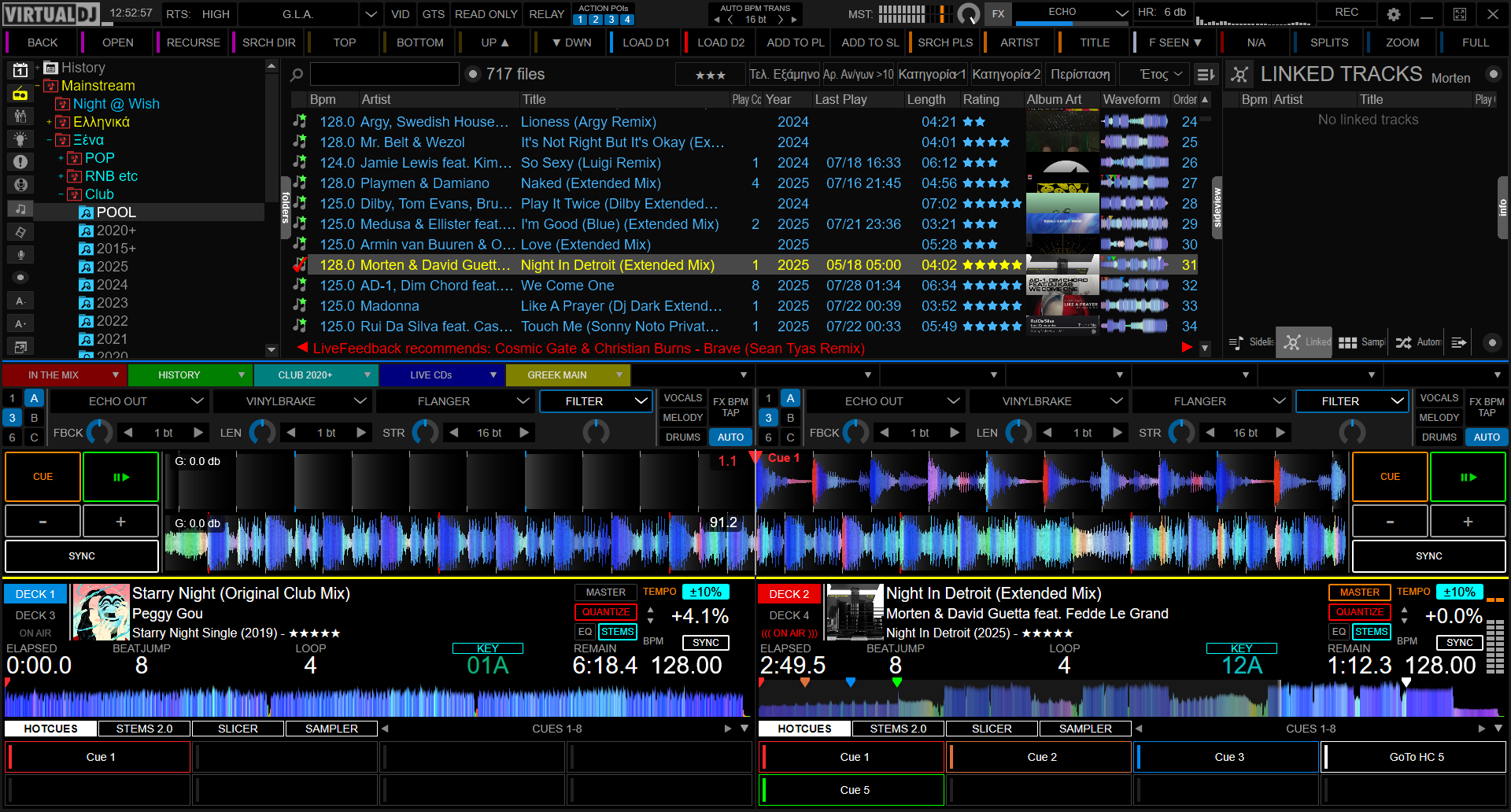Toggle STEMS on Deck 2

tap(1371, 631)
